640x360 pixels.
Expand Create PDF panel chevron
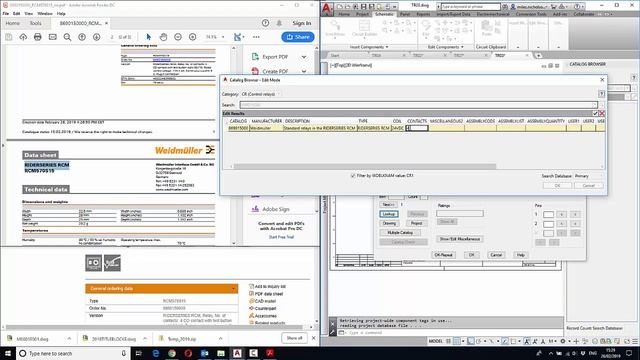[x=304, y=71]
